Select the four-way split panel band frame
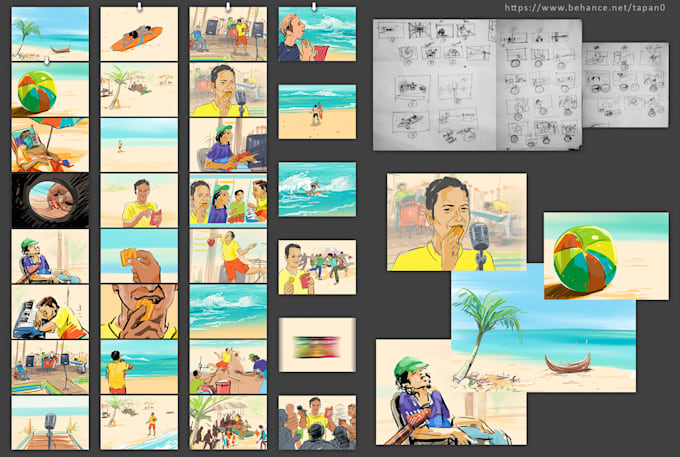This screenshot has width=680, height=457. pos(229,200)
